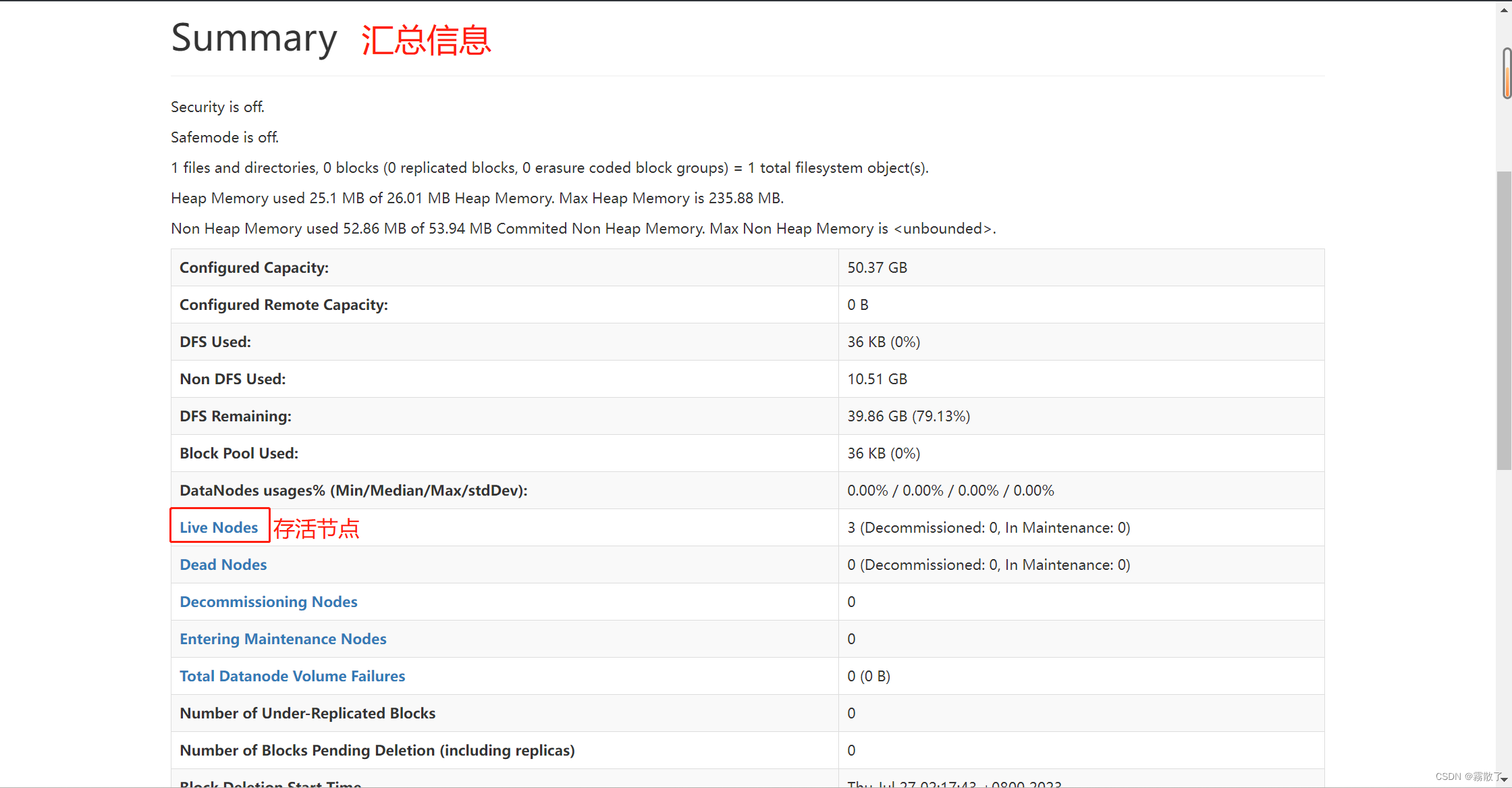Click Number of Blocks Pending Deletion label
The height and width of the screenshot is (788, 1512).
(x=377, y=750)
